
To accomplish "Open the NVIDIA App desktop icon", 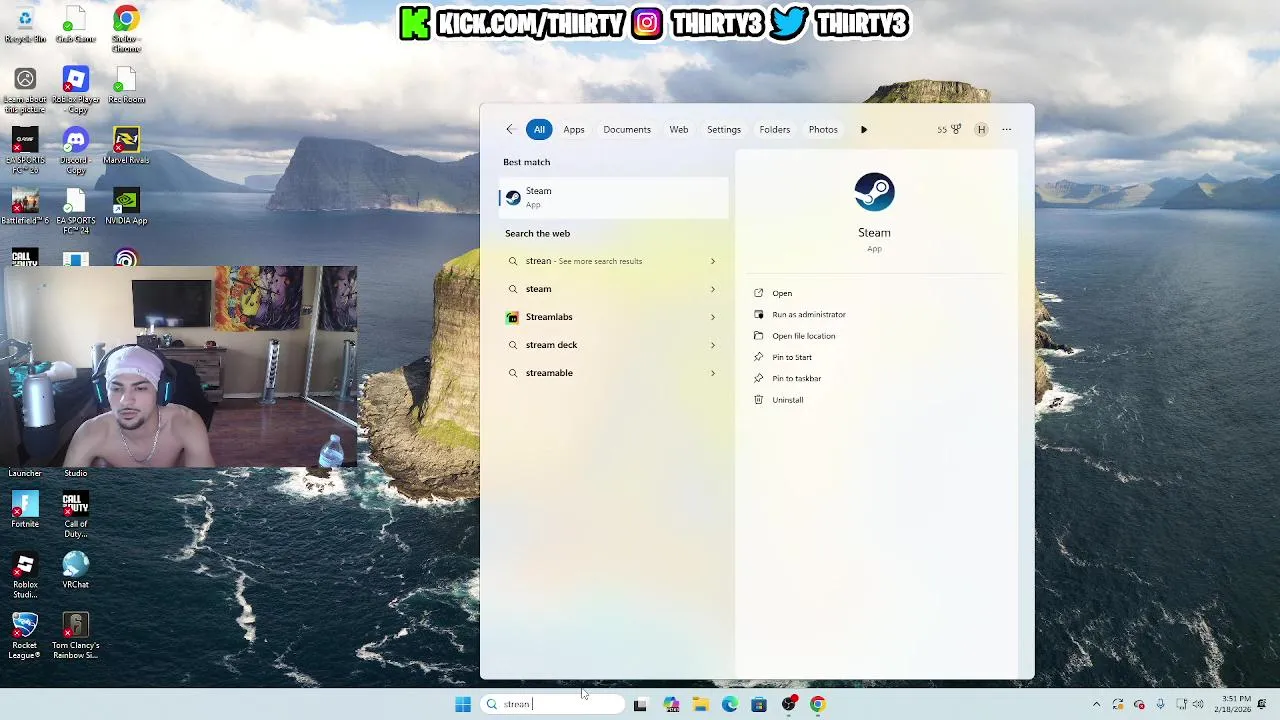I will click(126, 206).
